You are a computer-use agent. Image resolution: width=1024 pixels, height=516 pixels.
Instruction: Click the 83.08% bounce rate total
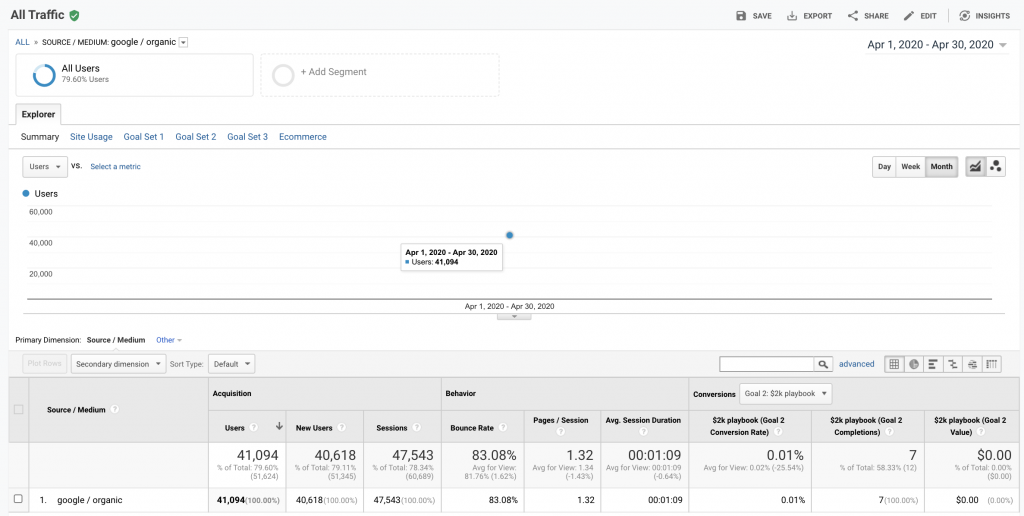pos(494,455)
